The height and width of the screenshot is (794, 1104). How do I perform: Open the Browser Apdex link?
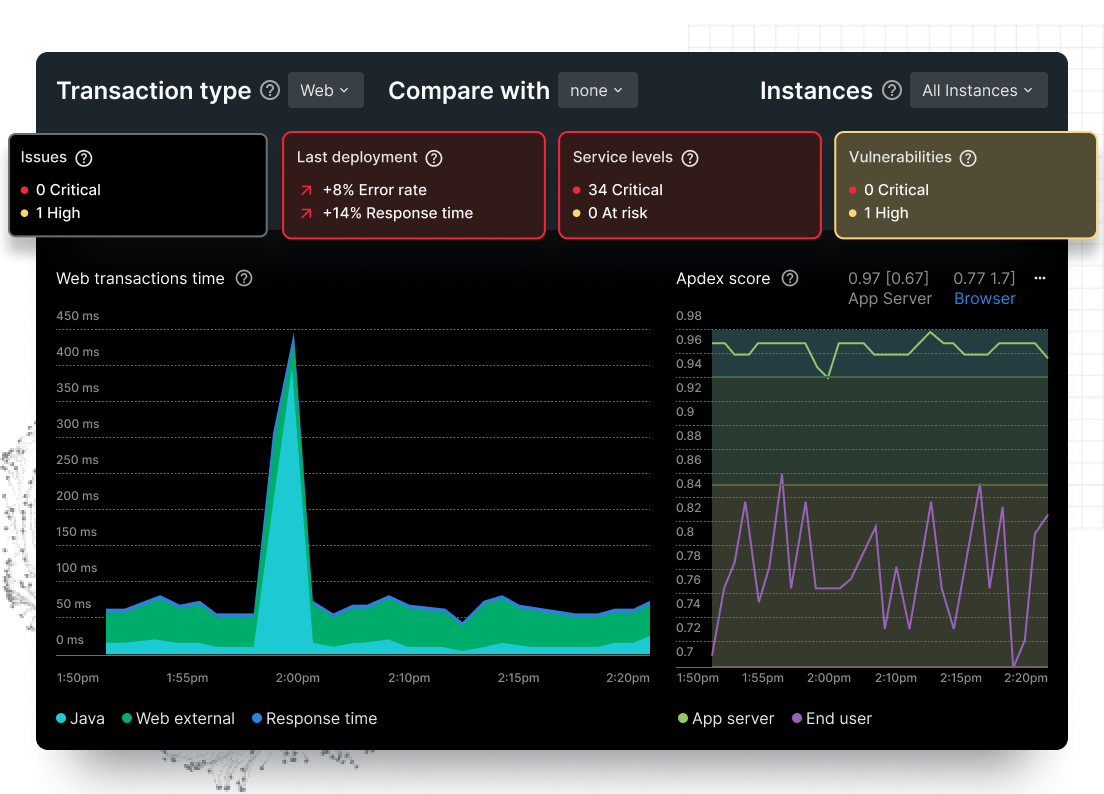tap(984, 298)
